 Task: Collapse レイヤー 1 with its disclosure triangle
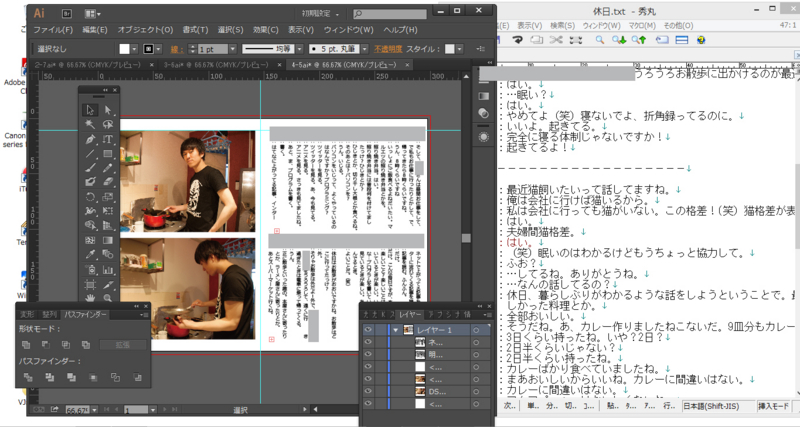(x=395, y=330)
